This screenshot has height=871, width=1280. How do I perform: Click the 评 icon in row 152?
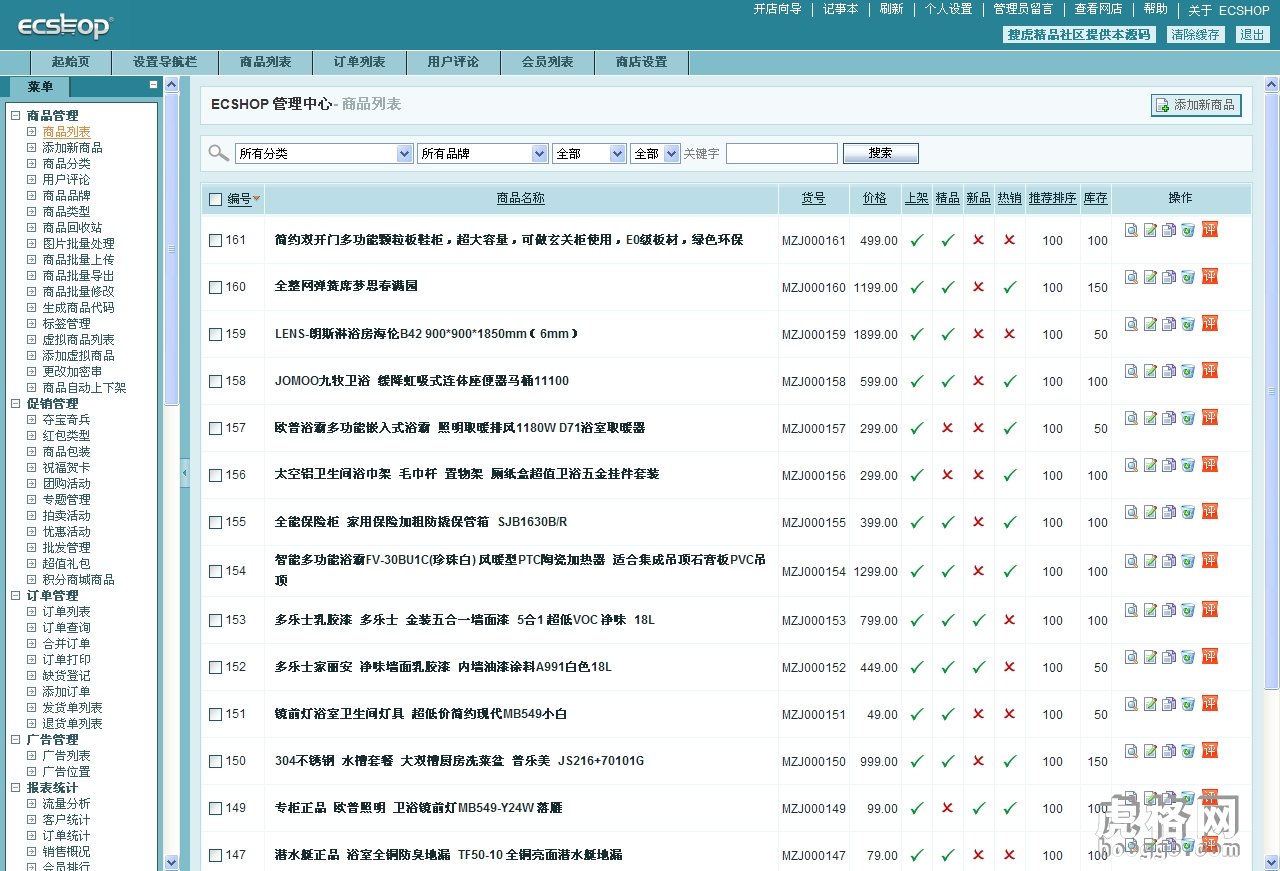coord(1209,656)
